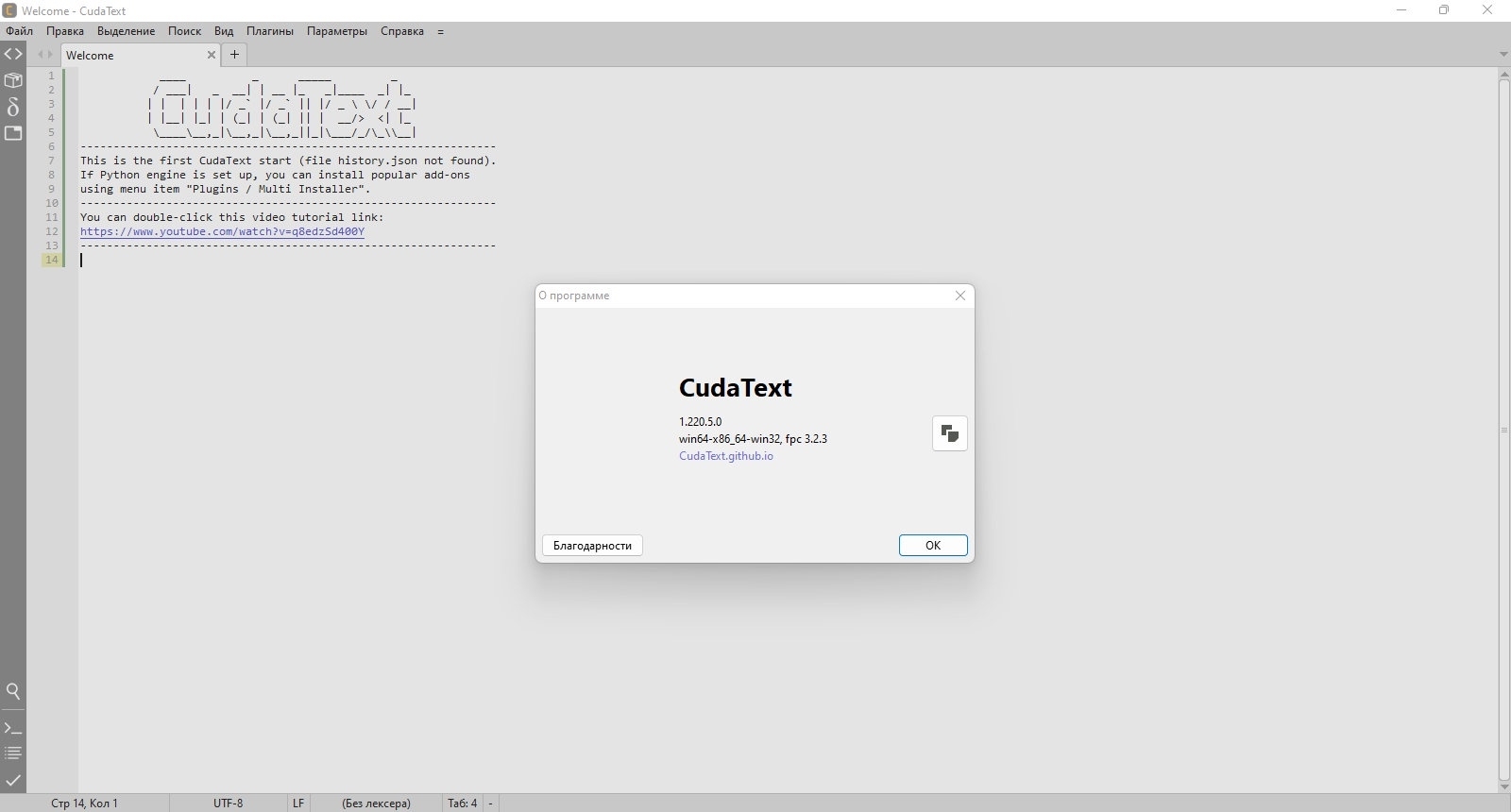
Task: Open the Правка menu
Action: click(65, 31)
